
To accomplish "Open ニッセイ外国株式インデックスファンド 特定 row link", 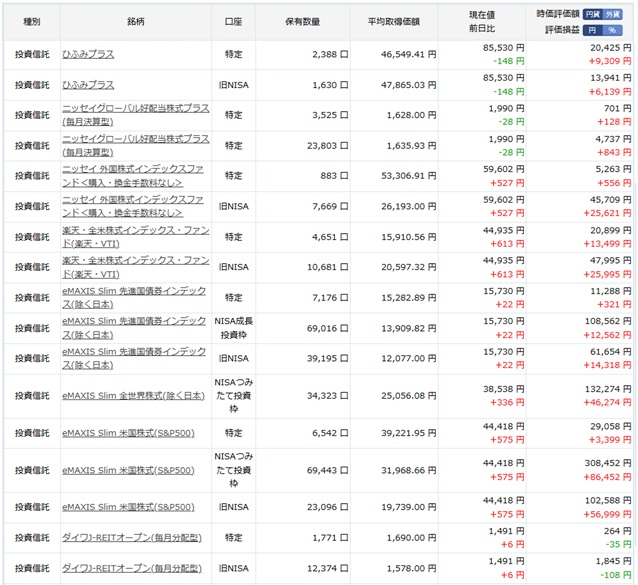I will [133, 176].
